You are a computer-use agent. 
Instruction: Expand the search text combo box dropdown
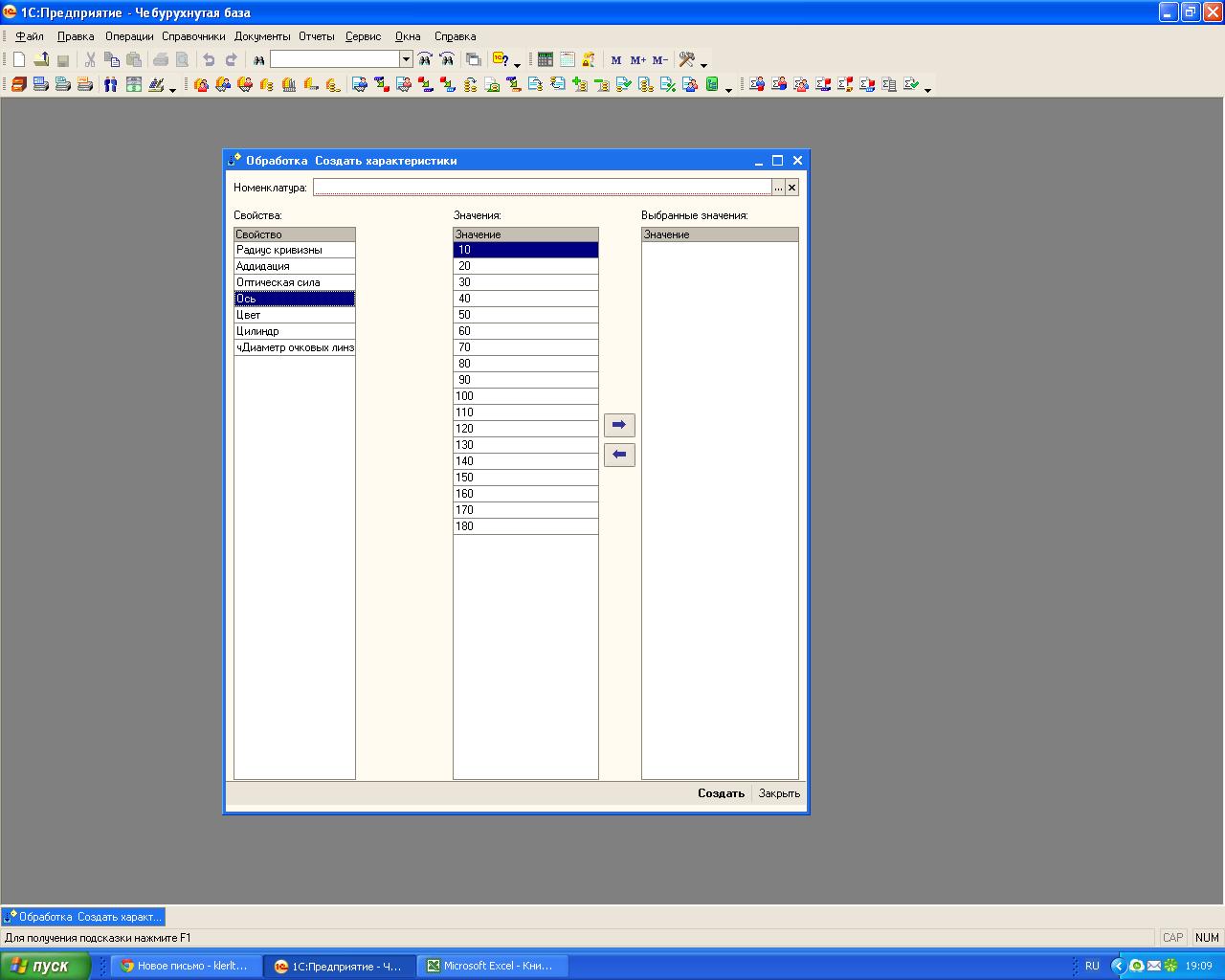(406, 59)
